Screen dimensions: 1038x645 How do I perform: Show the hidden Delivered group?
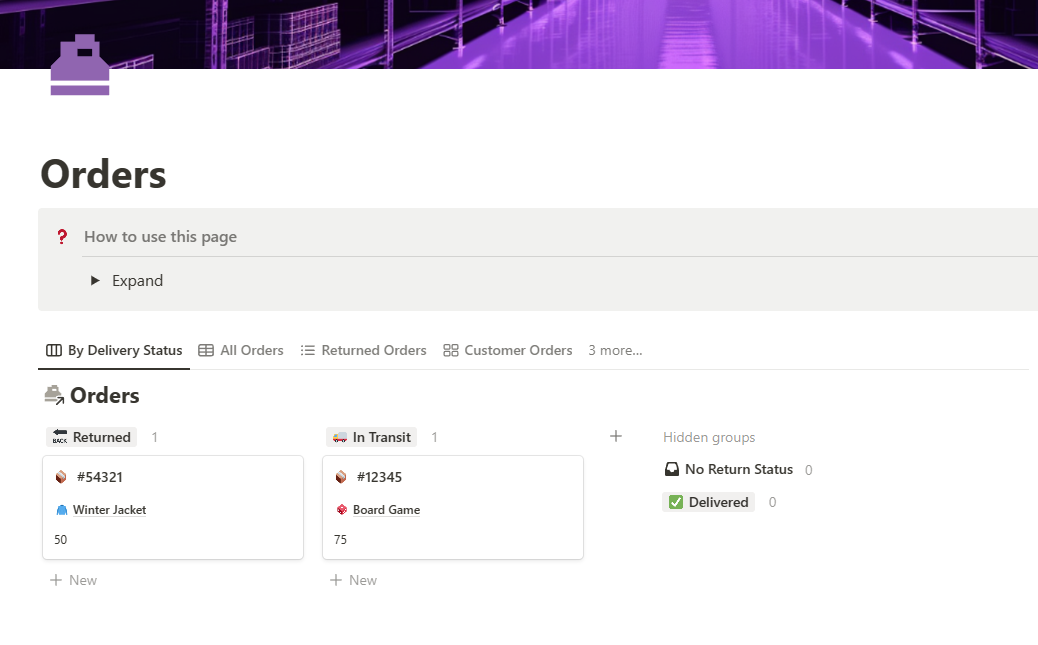[708, 502]
